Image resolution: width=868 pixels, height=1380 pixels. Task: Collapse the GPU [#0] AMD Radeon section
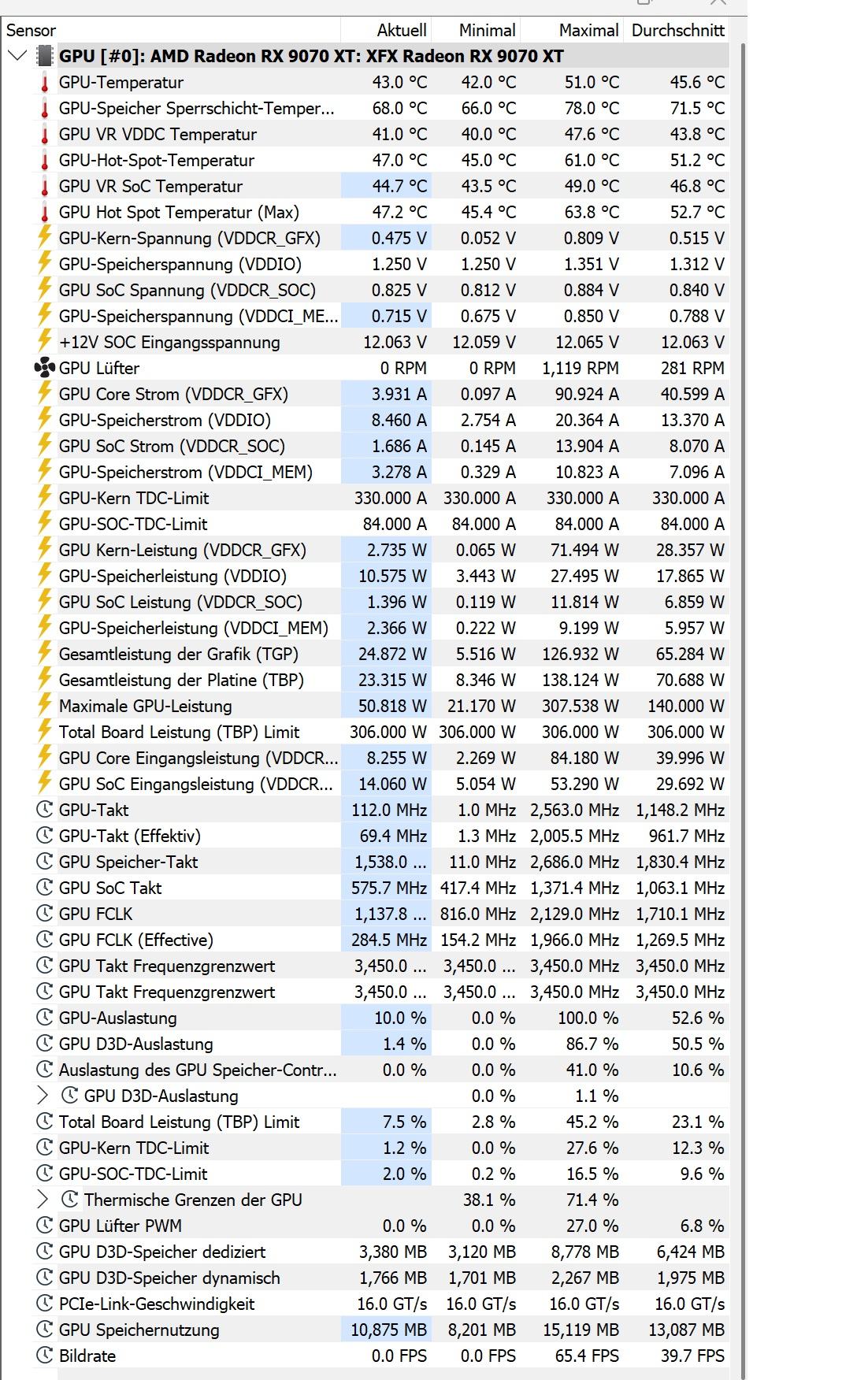[x=17, y=56]
